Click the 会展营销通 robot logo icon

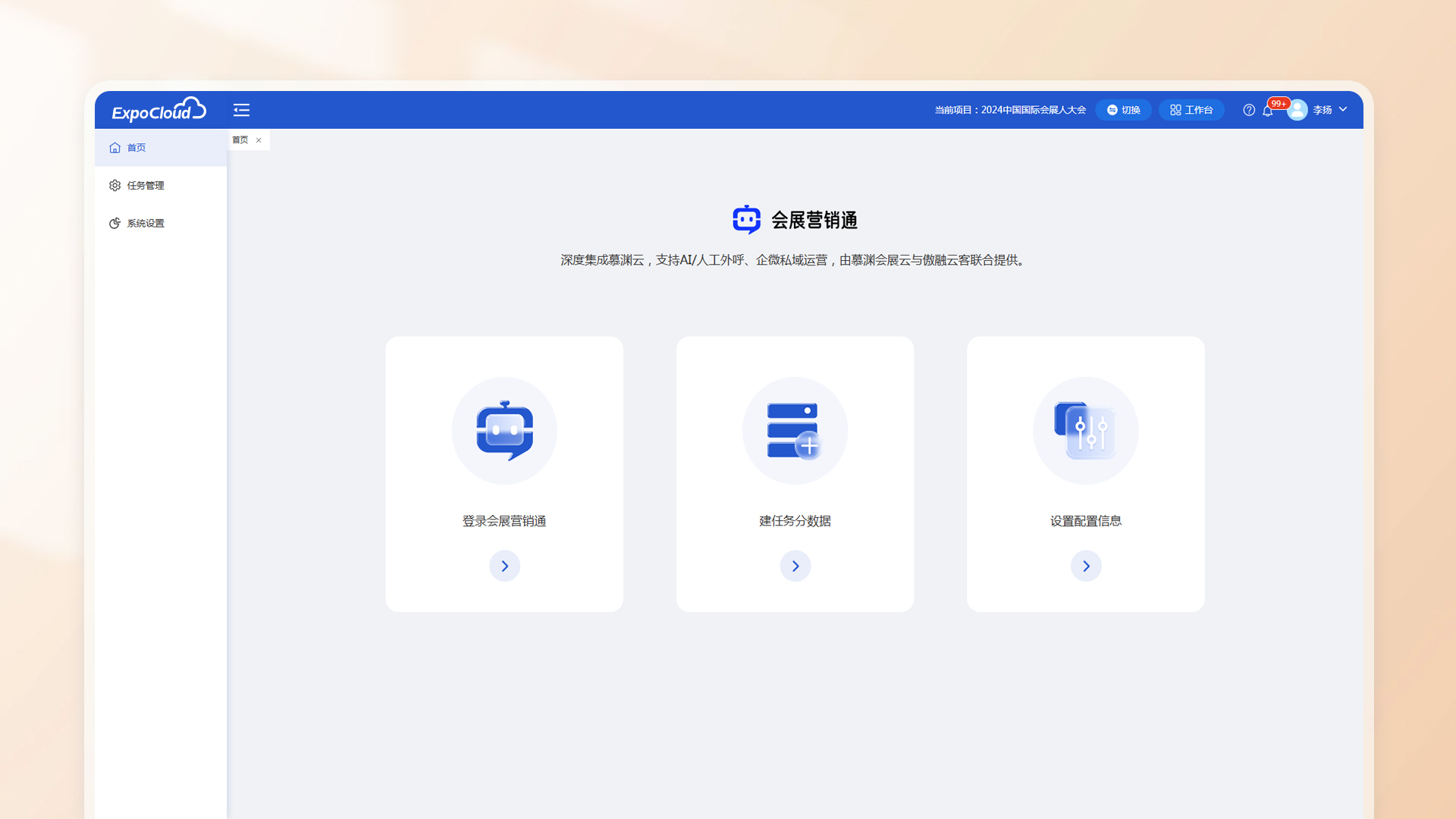click(747, 220)
